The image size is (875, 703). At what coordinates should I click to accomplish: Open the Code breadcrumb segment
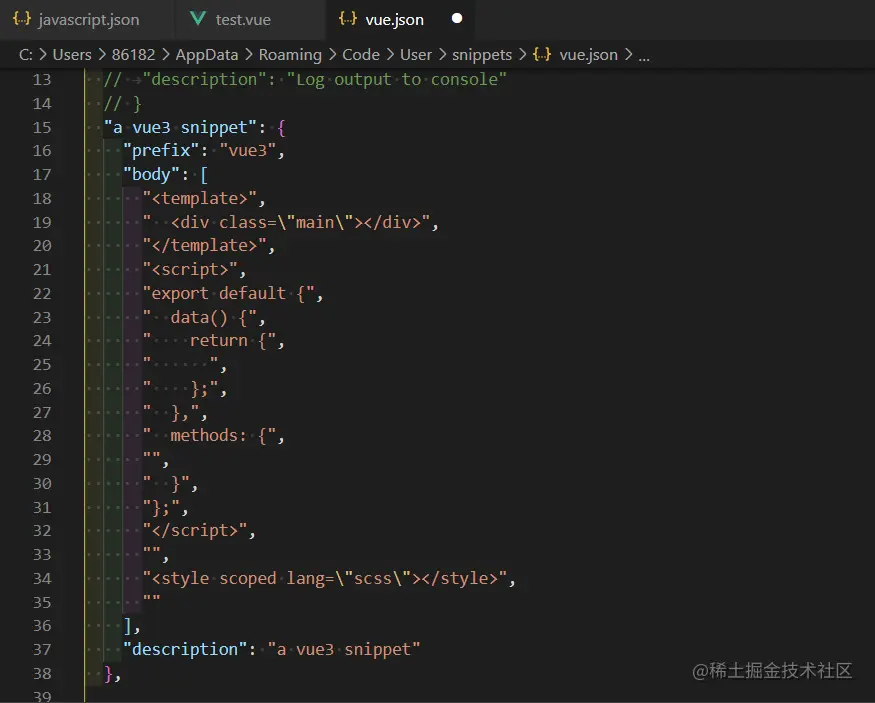(360, 55)
